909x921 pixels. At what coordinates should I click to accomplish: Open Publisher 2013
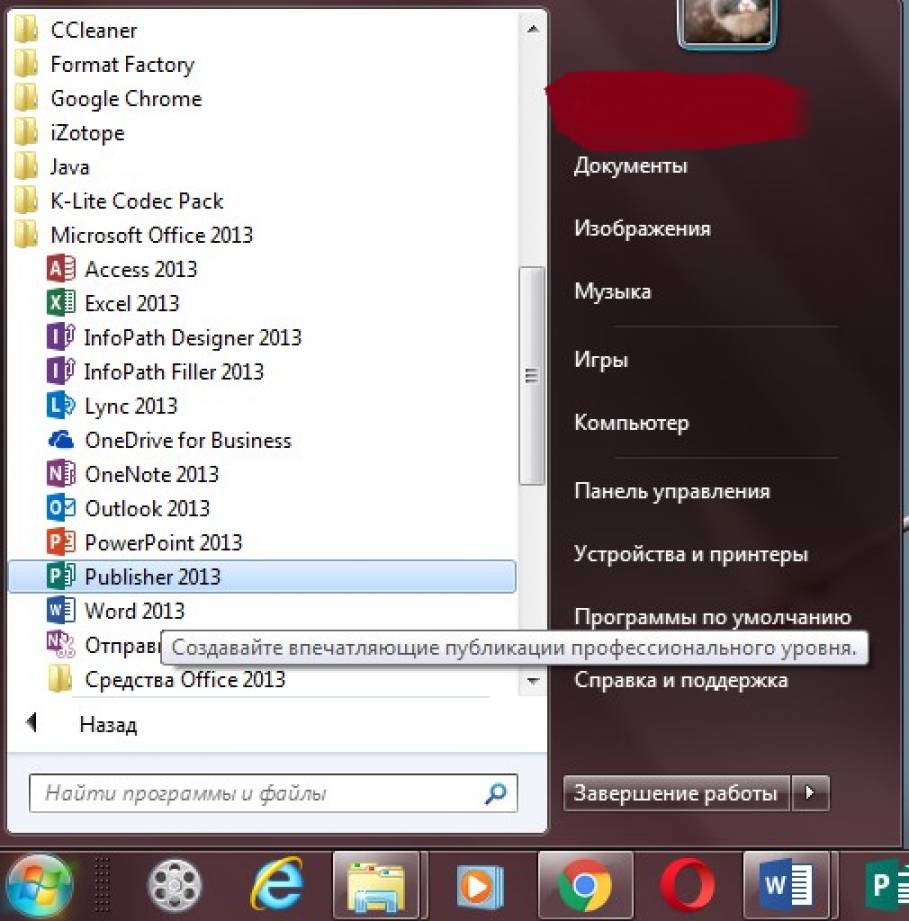152,577
